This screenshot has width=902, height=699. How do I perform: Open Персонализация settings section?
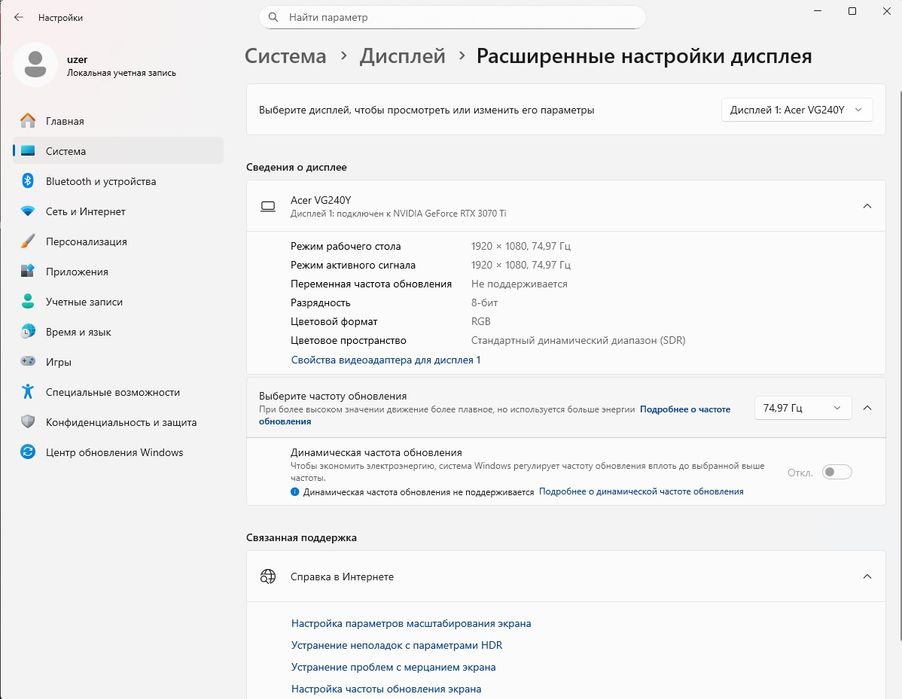click(118, 241)
